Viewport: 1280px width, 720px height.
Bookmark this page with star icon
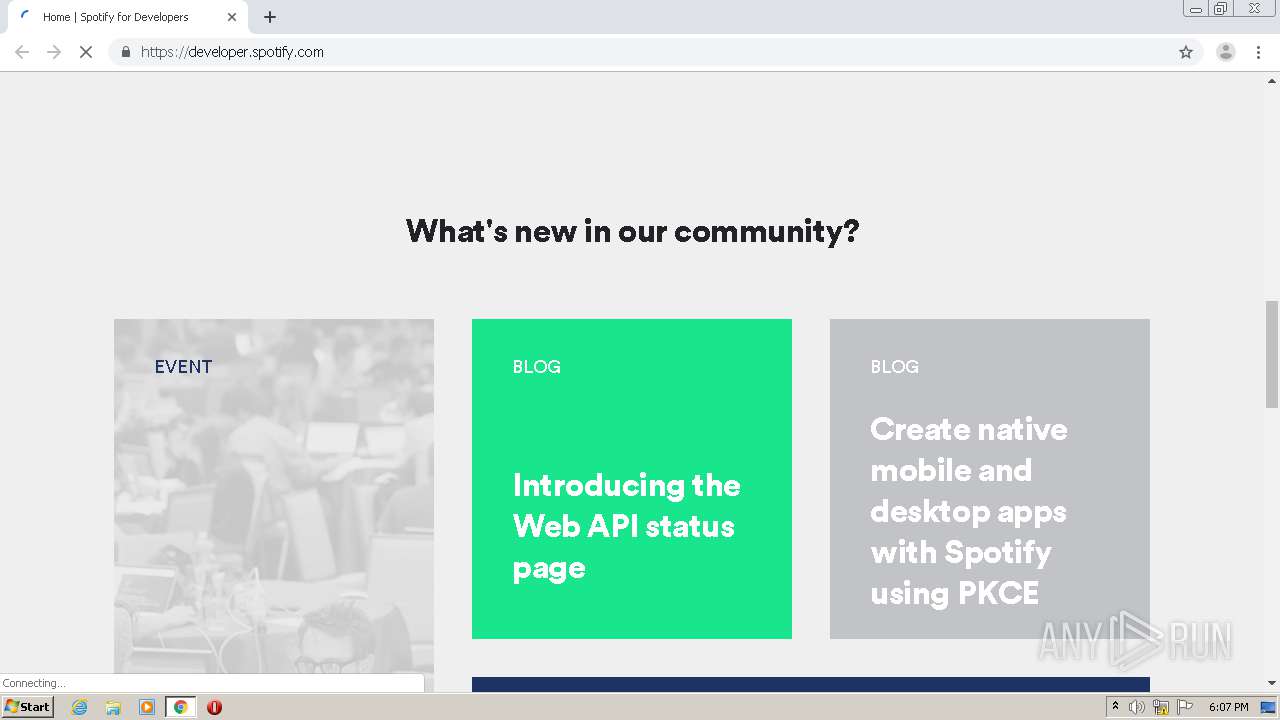(1186, 52)
